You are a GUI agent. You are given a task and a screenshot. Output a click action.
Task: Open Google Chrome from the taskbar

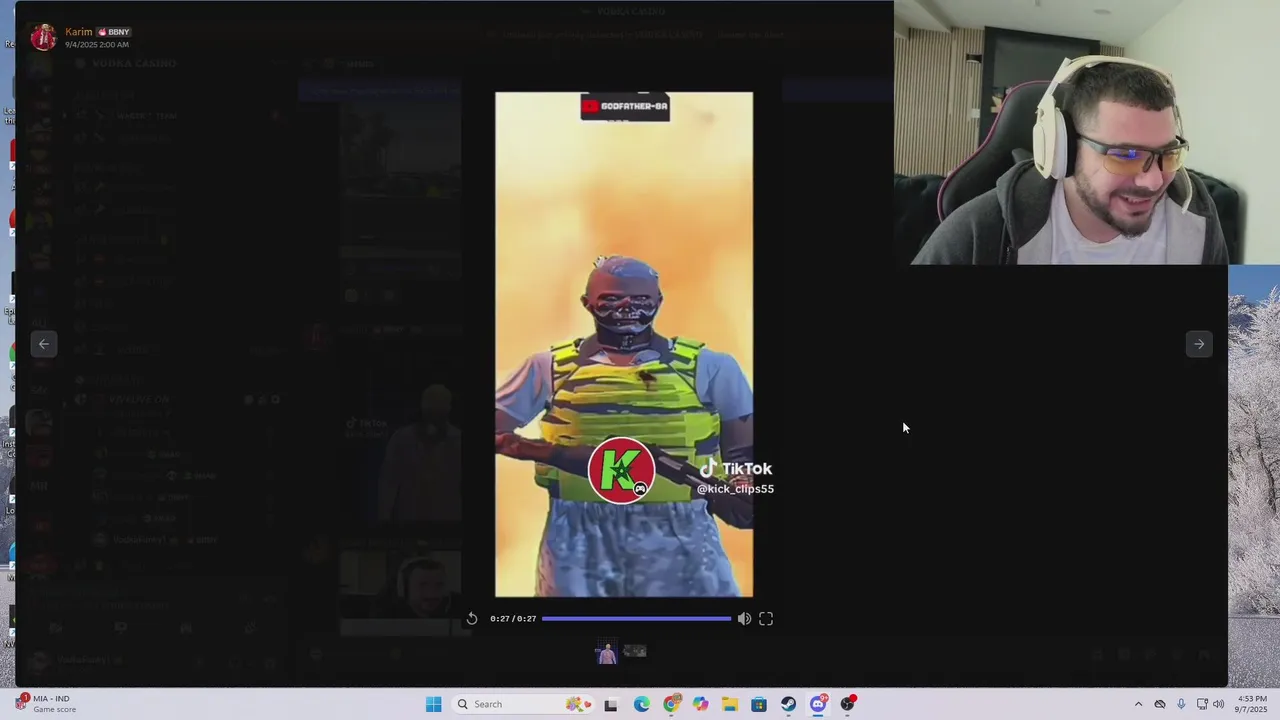pos(671,704)
